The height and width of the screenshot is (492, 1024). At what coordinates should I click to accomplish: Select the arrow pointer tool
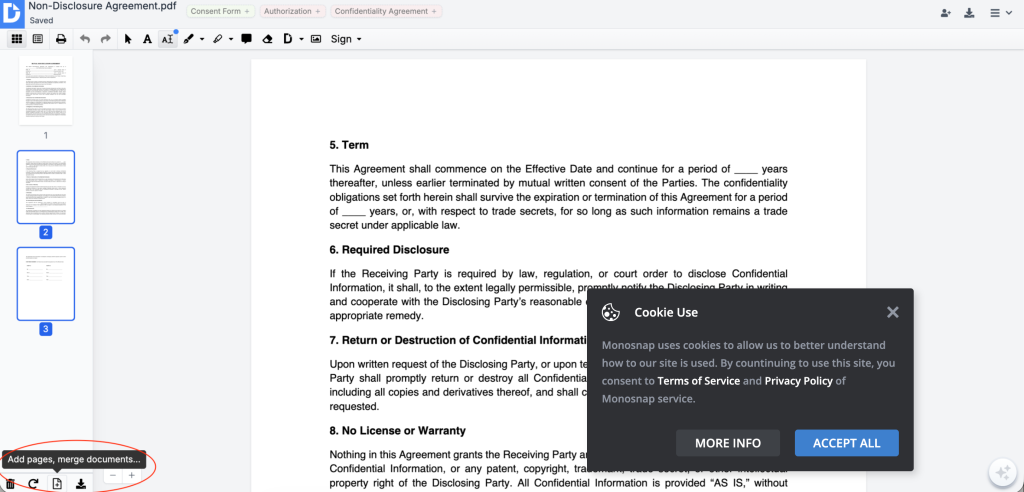coord(128,39)
